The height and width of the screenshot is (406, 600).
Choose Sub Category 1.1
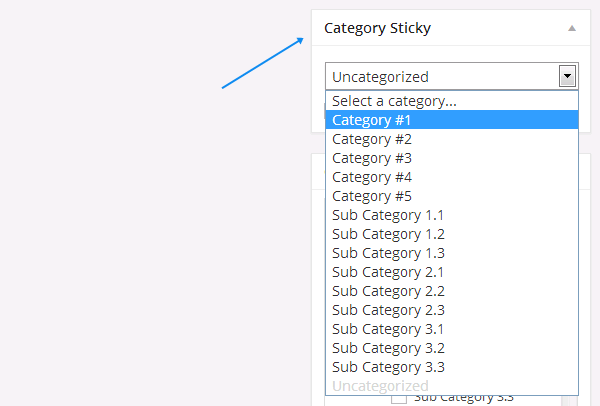pyautogui.click(x=452, y=215)
